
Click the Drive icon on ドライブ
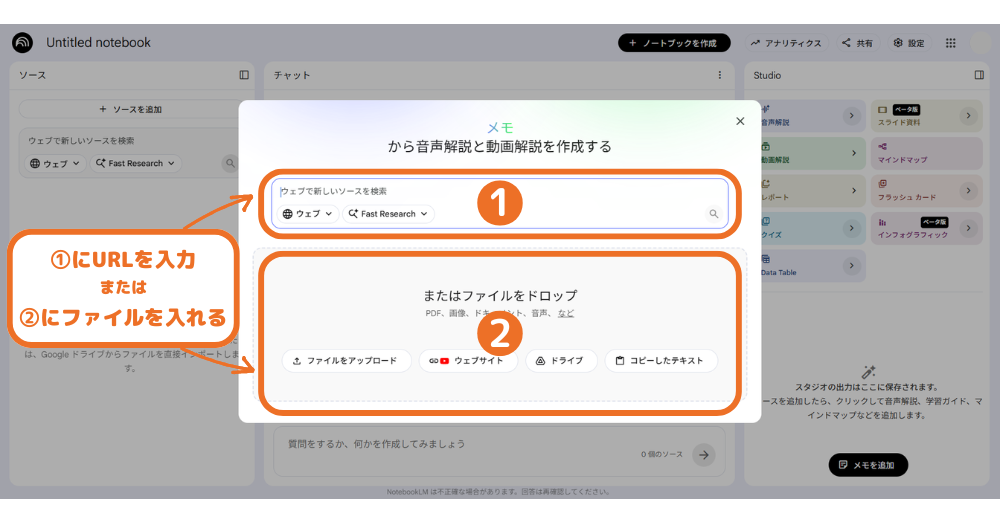coord(540,361)
